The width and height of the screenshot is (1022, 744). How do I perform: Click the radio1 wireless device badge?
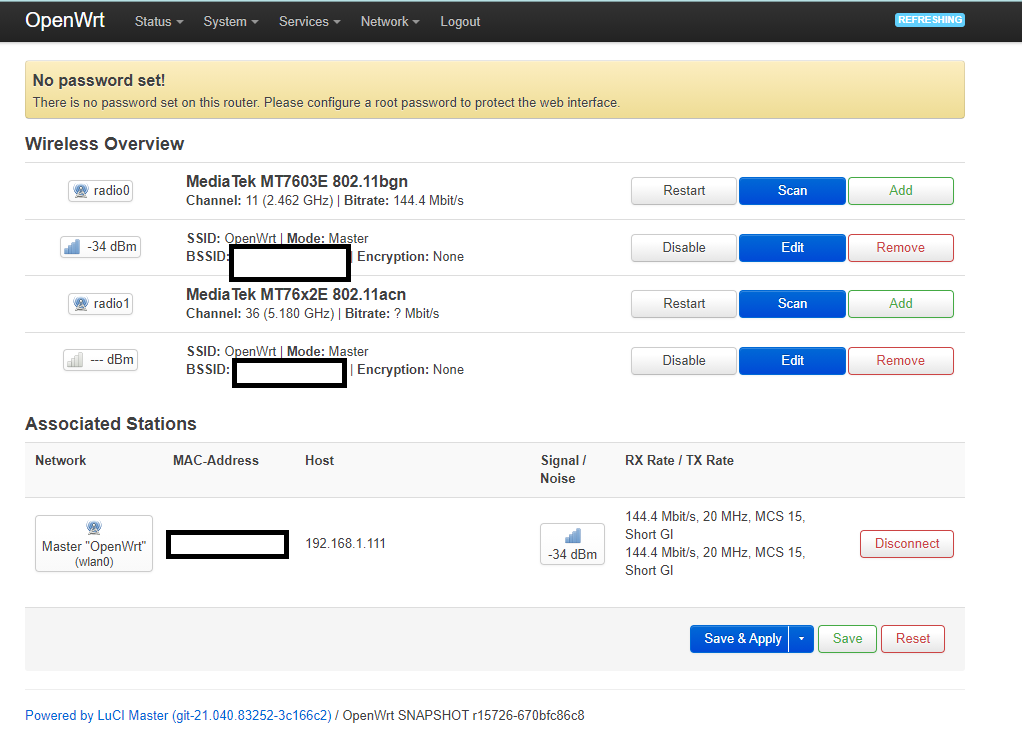(x=100, y=303)
